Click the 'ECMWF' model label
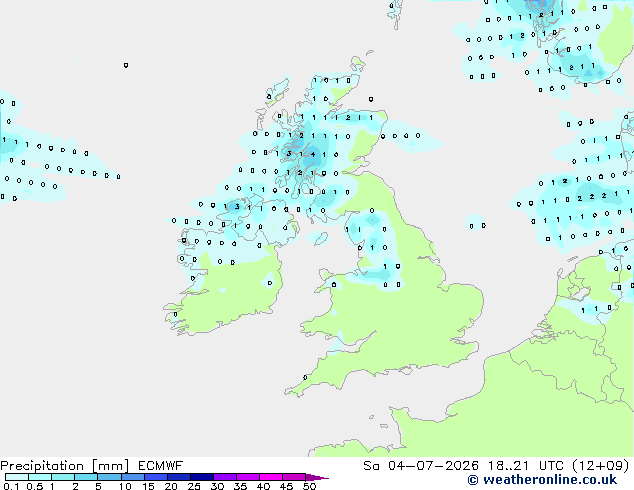Screen dimensions: 634x490 pyautogui.click(x=160, y=466)
